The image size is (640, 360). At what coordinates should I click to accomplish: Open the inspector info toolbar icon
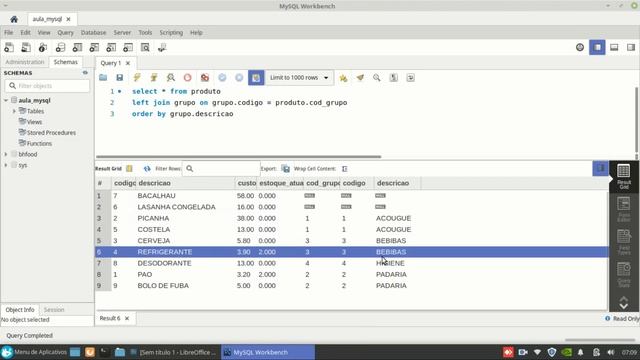click(43, 47)
